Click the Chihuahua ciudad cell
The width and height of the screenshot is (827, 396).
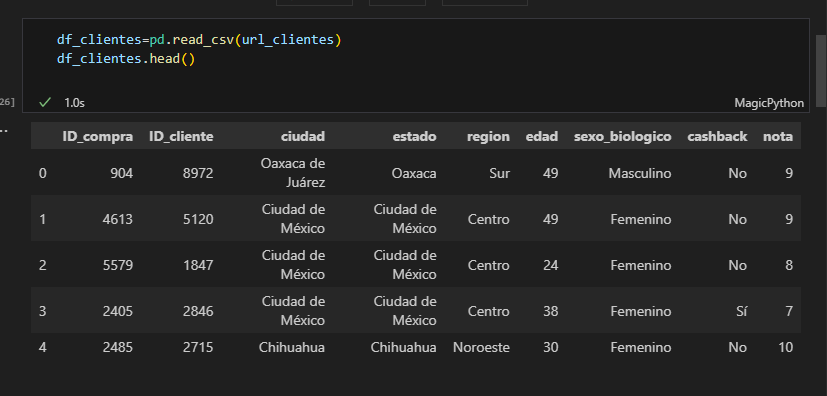(292, 347)
